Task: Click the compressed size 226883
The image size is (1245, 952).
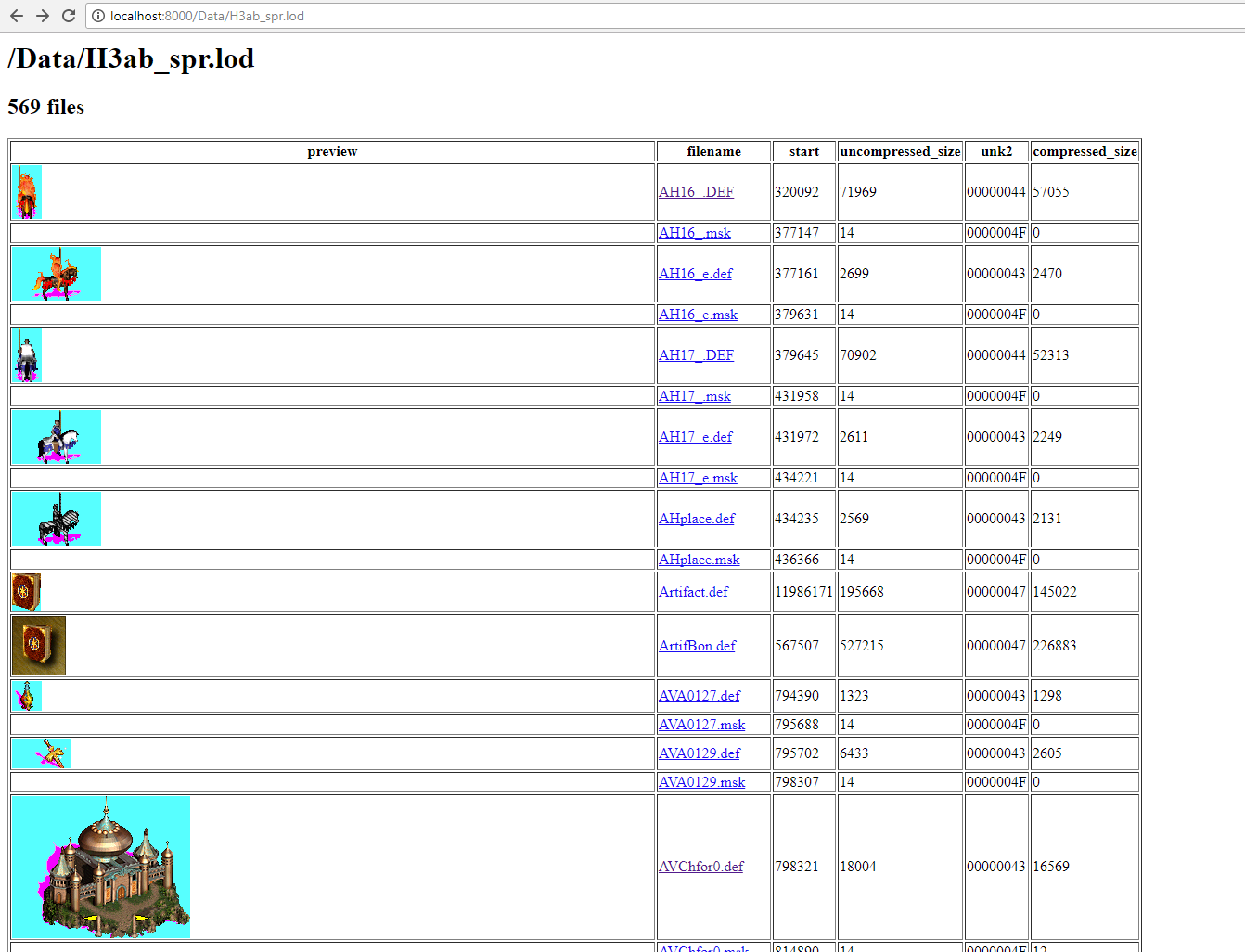Action: click(1055, 646)
